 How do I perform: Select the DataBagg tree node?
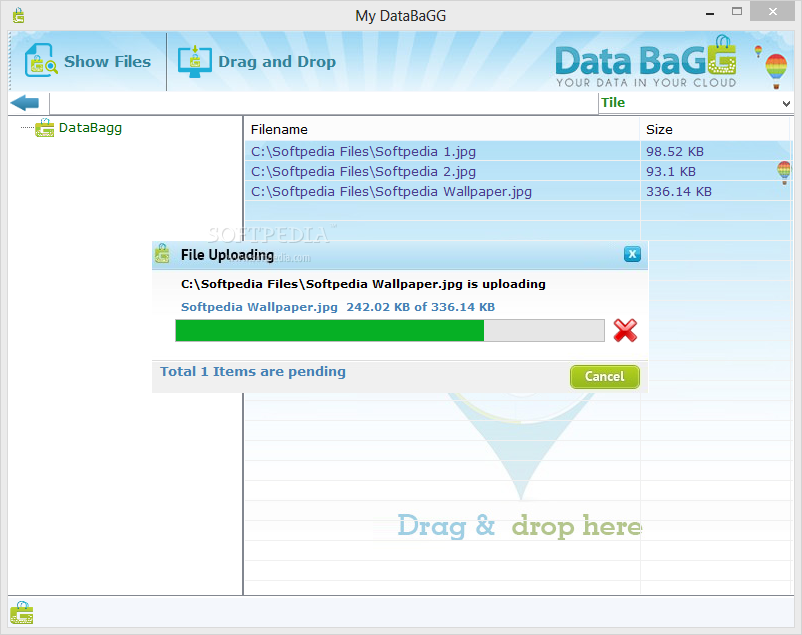[x=91, y=127]
